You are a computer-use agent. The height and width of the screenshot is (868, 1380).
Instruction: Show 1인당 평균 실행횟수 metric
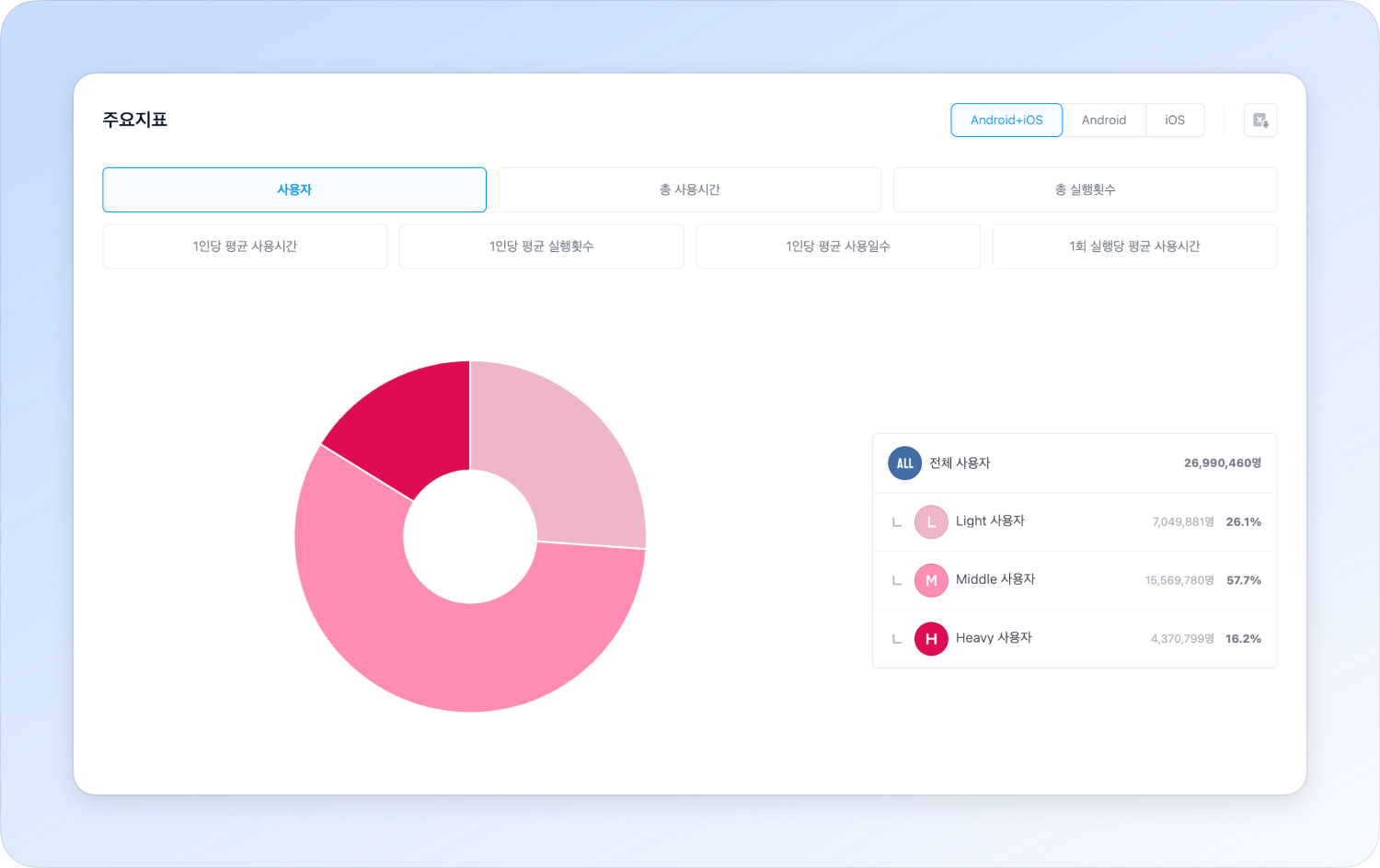pos(541,246)
